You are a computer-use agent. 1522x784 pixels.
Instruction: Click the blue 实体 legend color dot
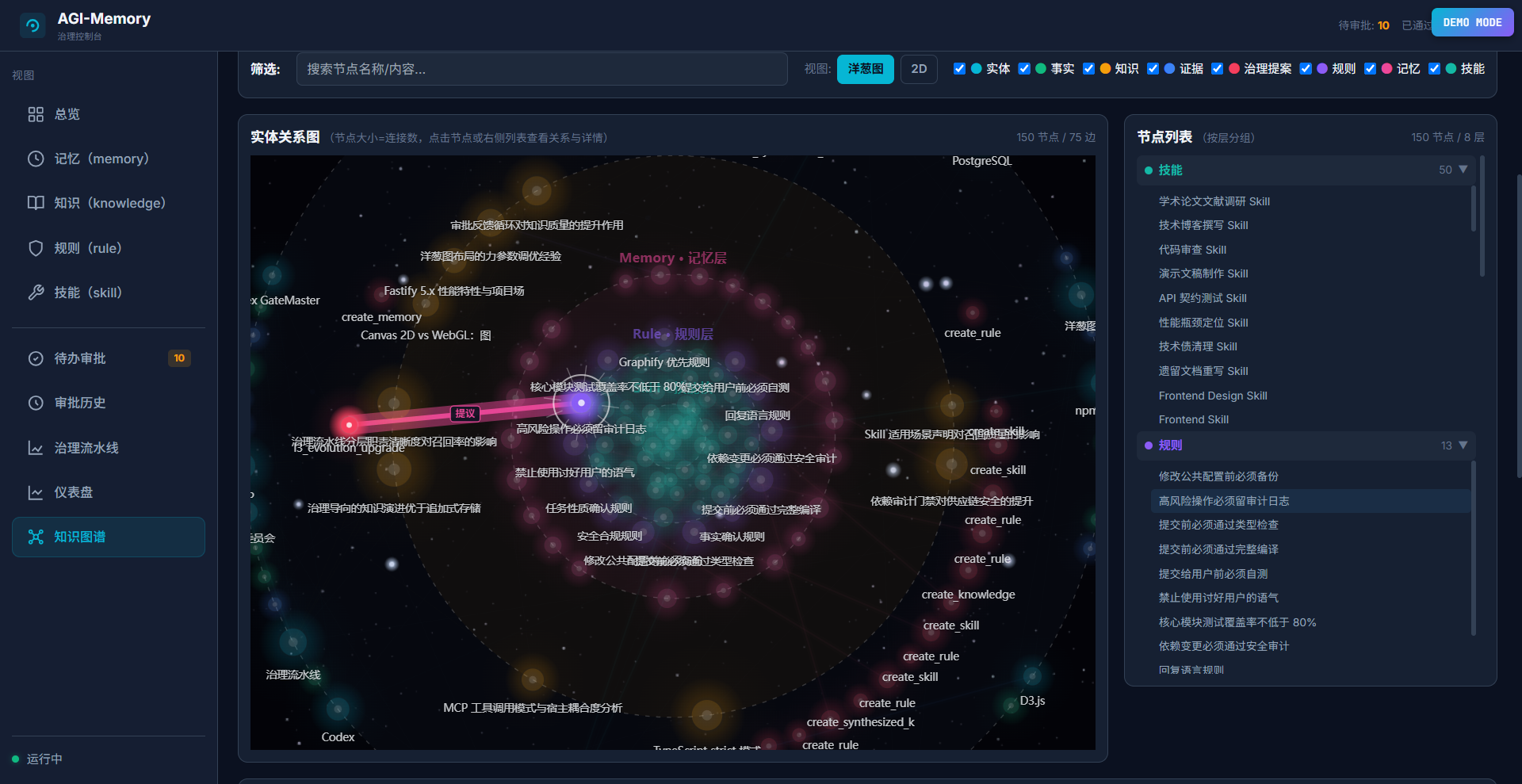(977, 68)
